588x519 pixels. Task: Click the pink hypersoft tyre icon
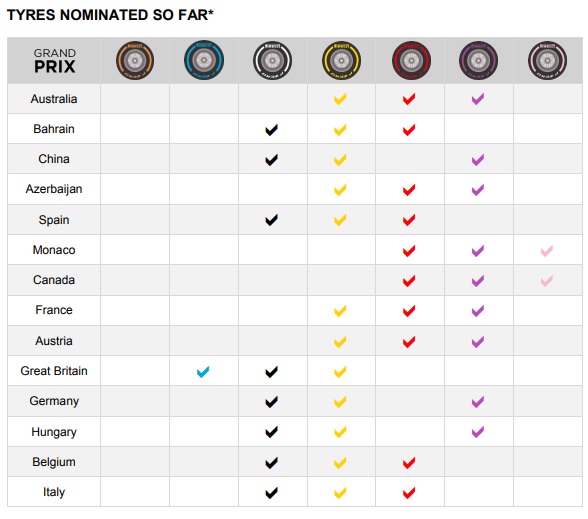coord(548,60)
